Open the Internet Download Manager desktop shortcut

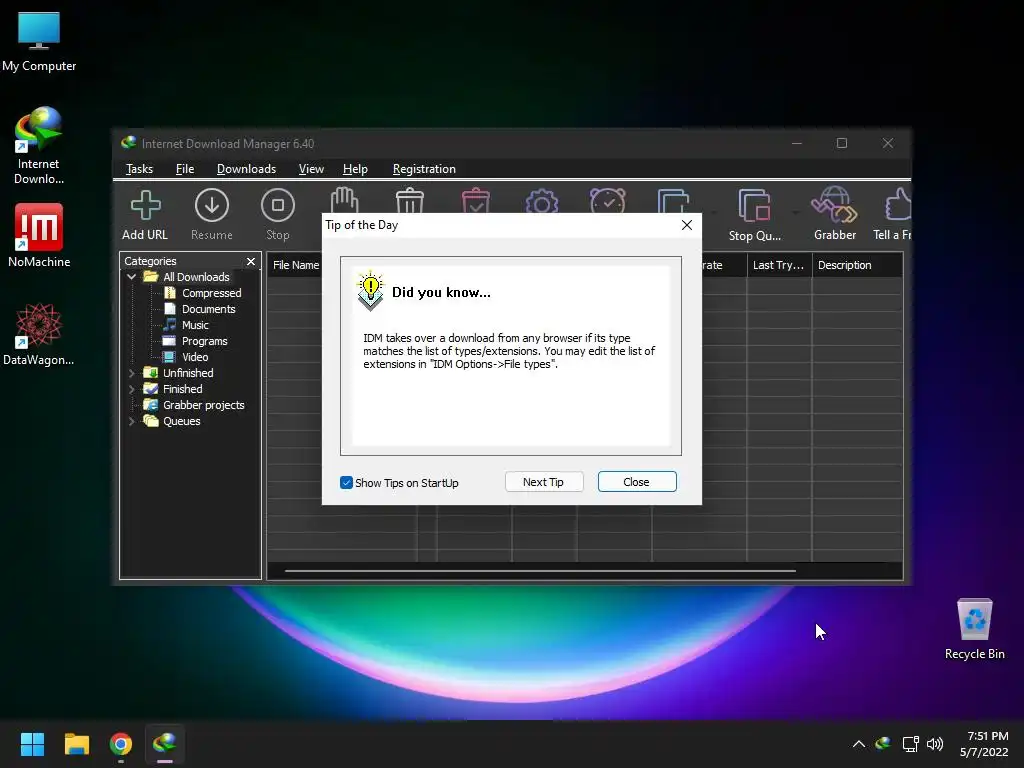[39, 146]
